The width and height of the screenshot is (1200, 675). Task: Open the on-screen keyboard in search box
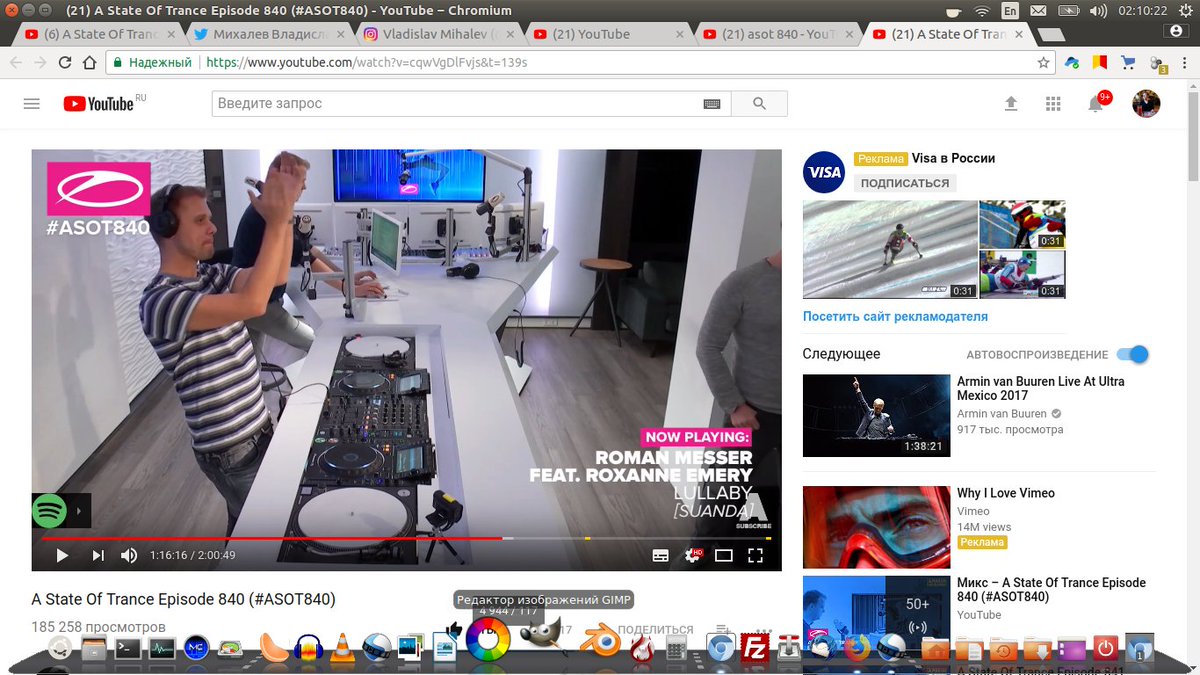712,104
